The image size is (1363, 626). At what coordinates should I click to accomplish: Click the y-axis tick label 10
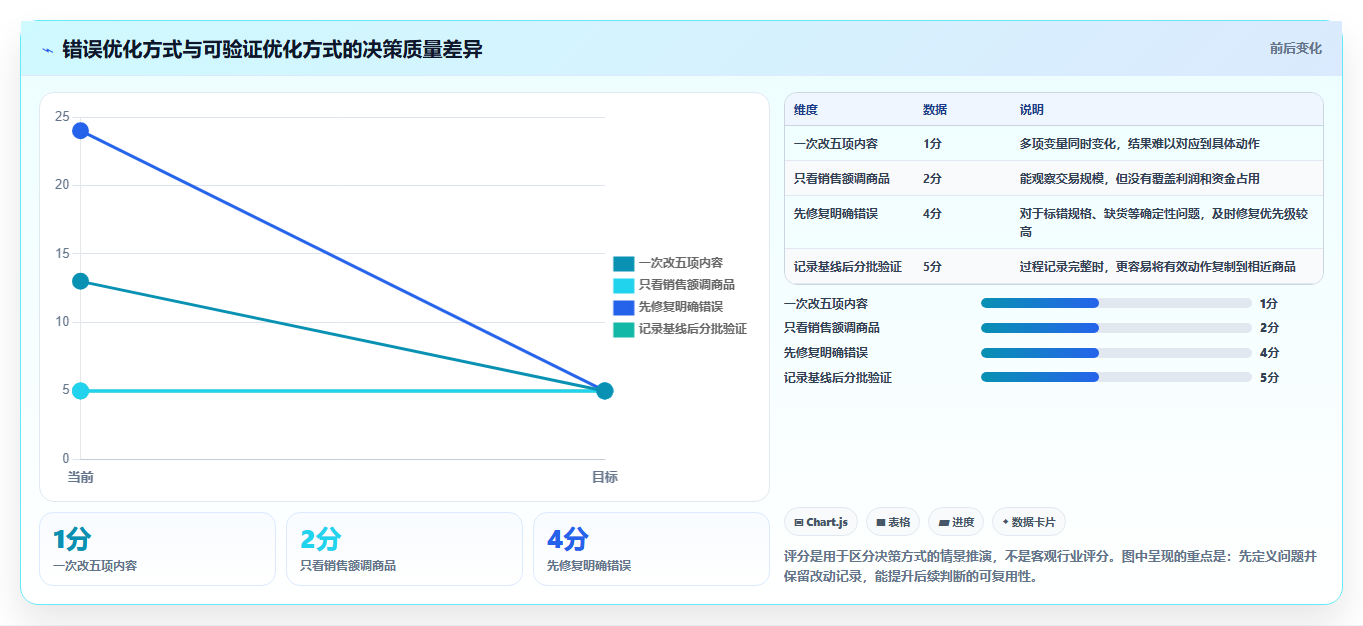(62, 322)
